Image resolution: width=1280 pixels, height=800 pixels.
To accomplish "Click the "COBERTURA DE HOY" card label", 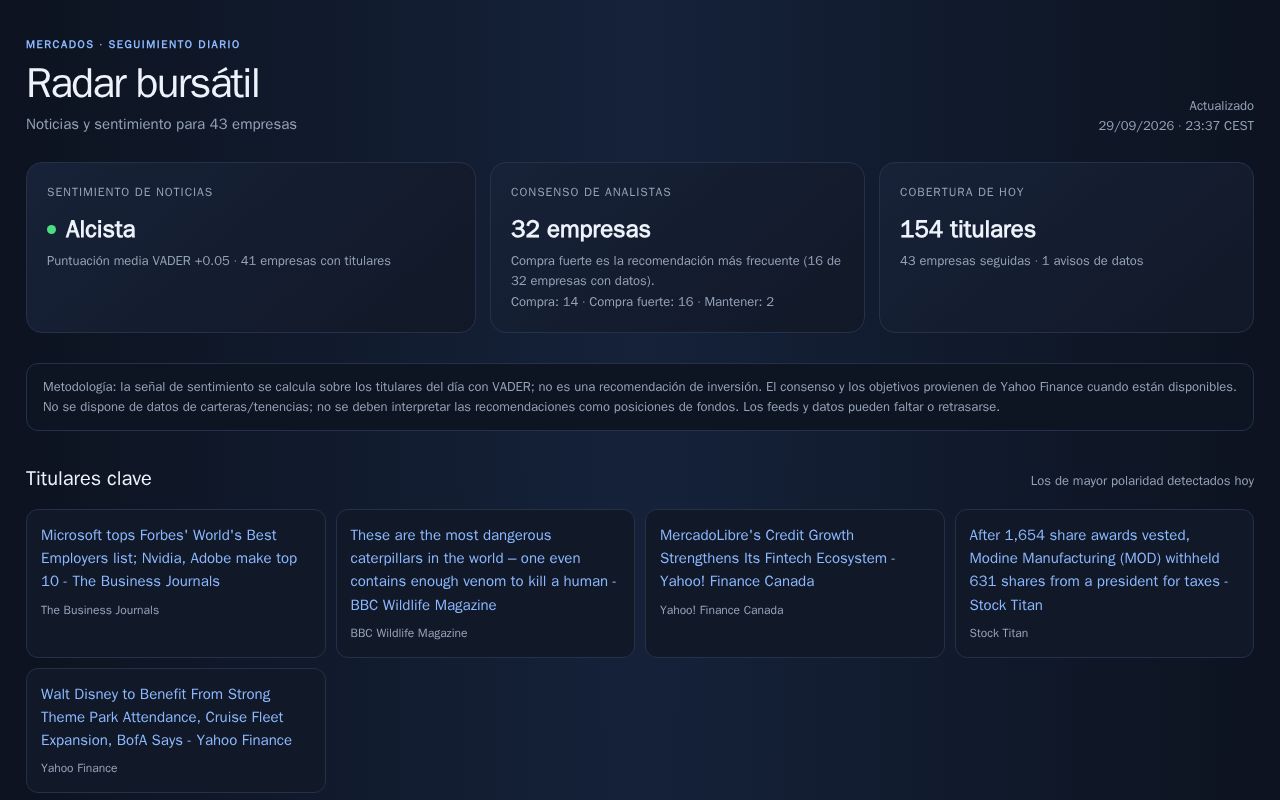I will point(962,192).
